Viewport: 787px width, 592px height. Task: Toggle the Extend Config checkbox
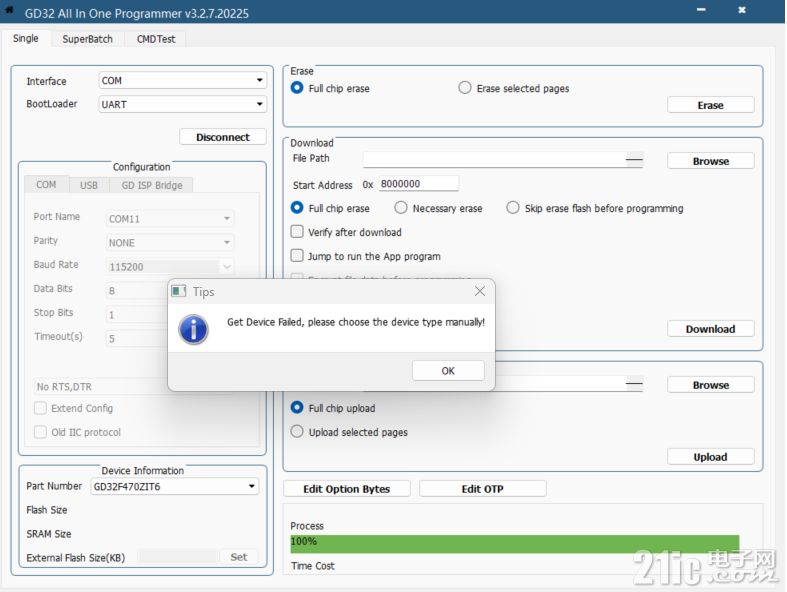[x=40, y=408]
